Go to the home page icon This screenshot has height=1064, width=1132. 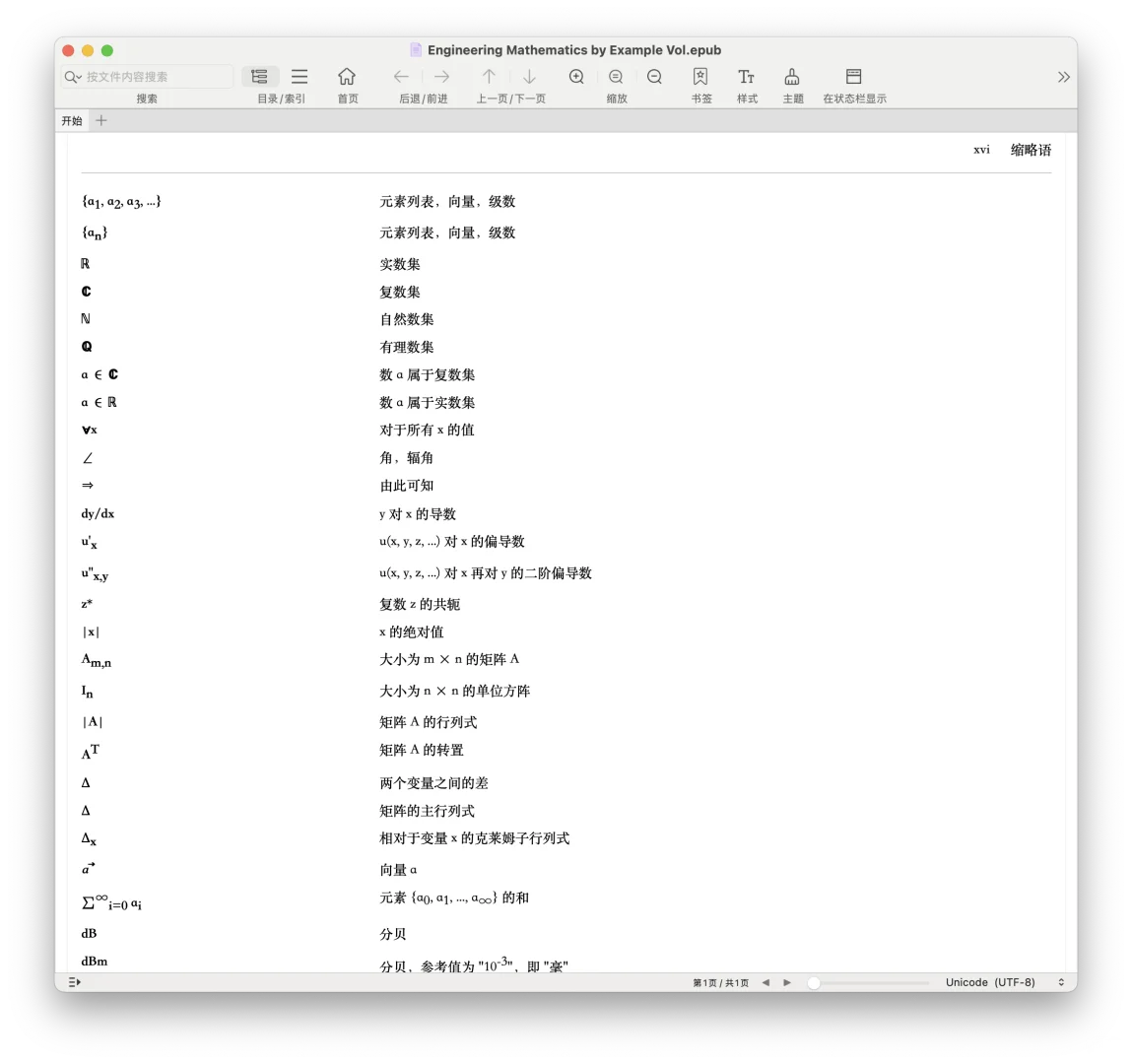347,77
